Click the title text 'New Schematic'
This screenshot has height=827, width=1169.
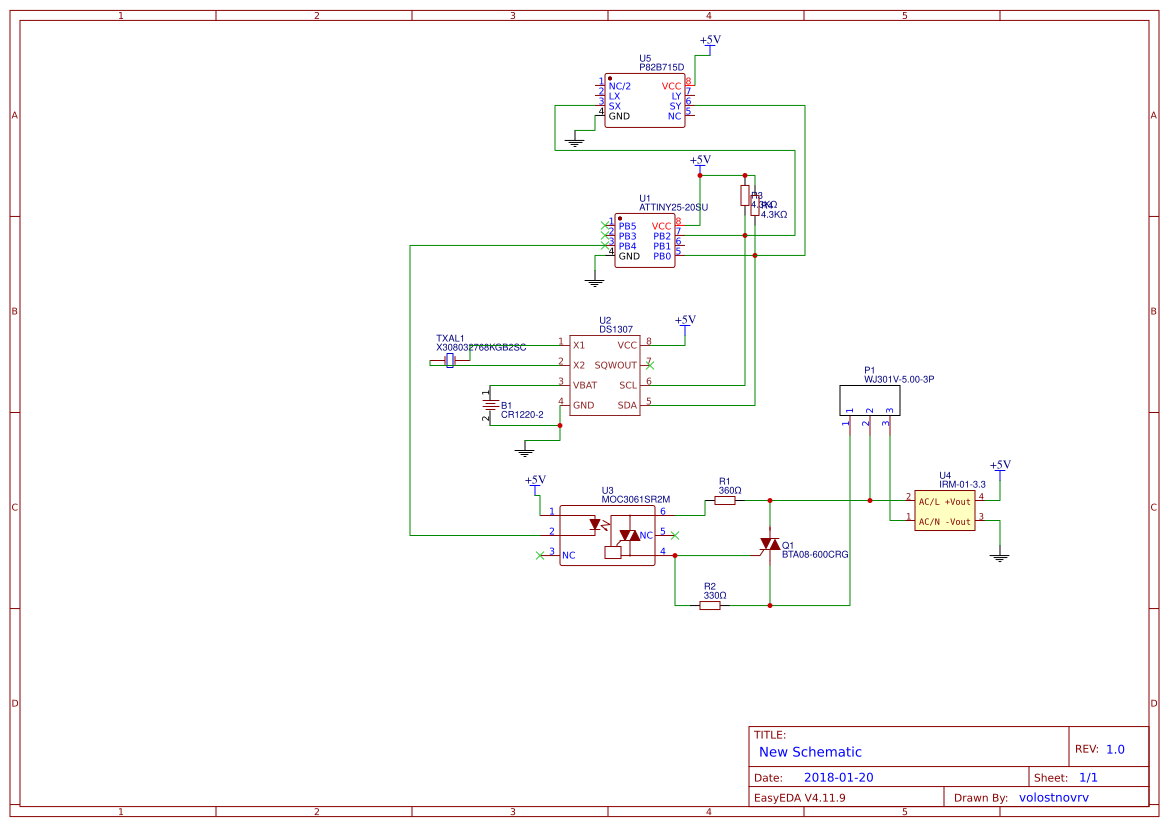click(810, 752)
